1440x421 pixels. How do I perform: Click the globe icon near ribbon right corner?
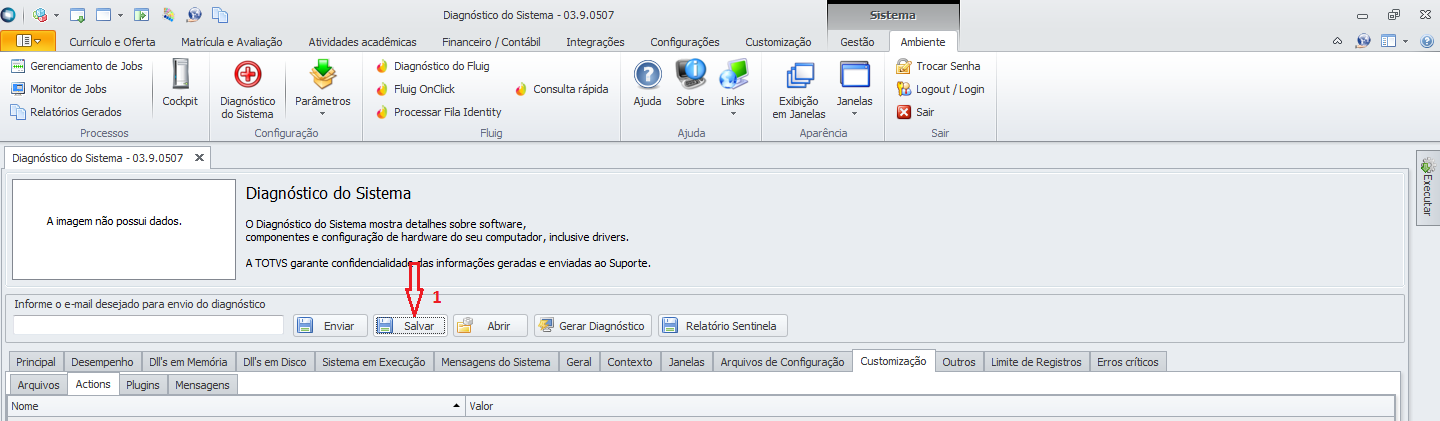point(1363,41)
